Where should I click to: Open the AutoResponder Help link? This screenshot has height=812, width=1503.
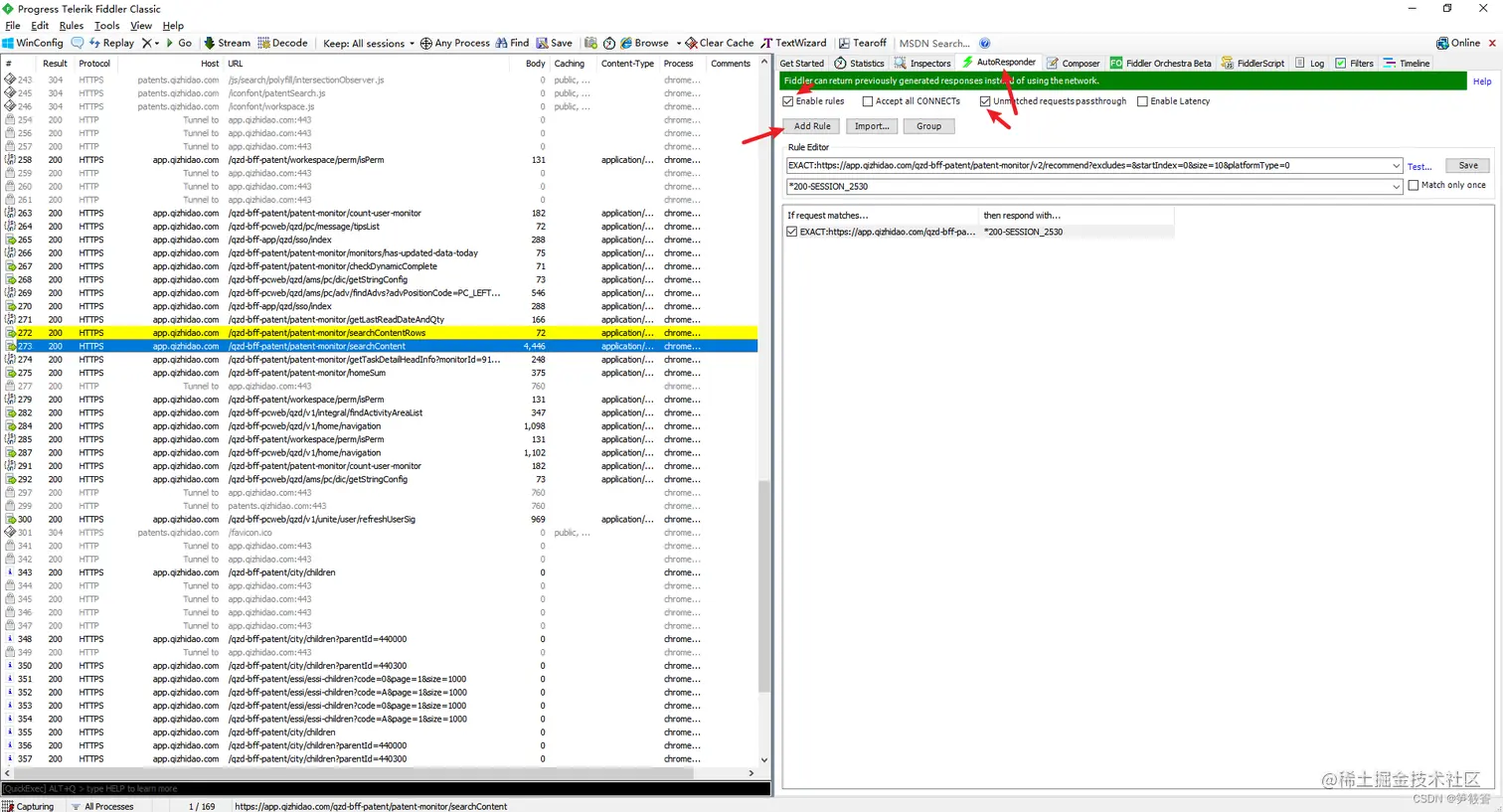(1482, 81)
